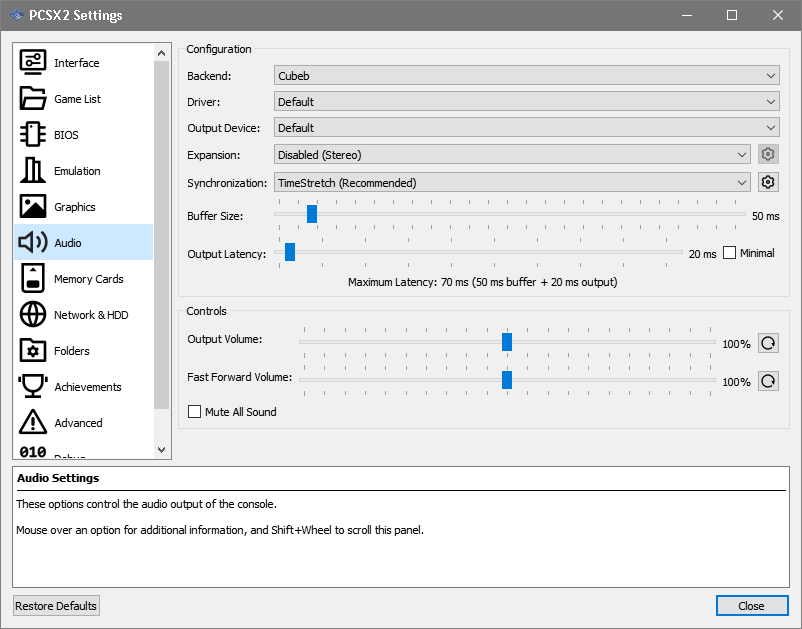The height and width of the screenshot is (629, 802).
Task: Maximize the PCSX2 Settings window
Action: tap(731, 15)
